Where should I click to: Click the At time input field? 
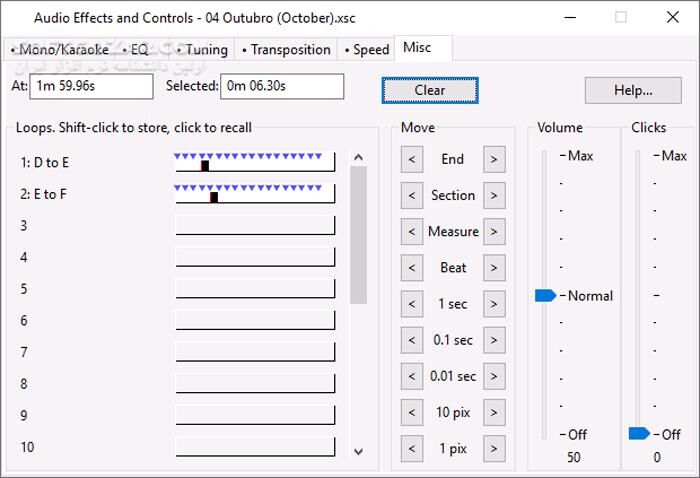92,87
